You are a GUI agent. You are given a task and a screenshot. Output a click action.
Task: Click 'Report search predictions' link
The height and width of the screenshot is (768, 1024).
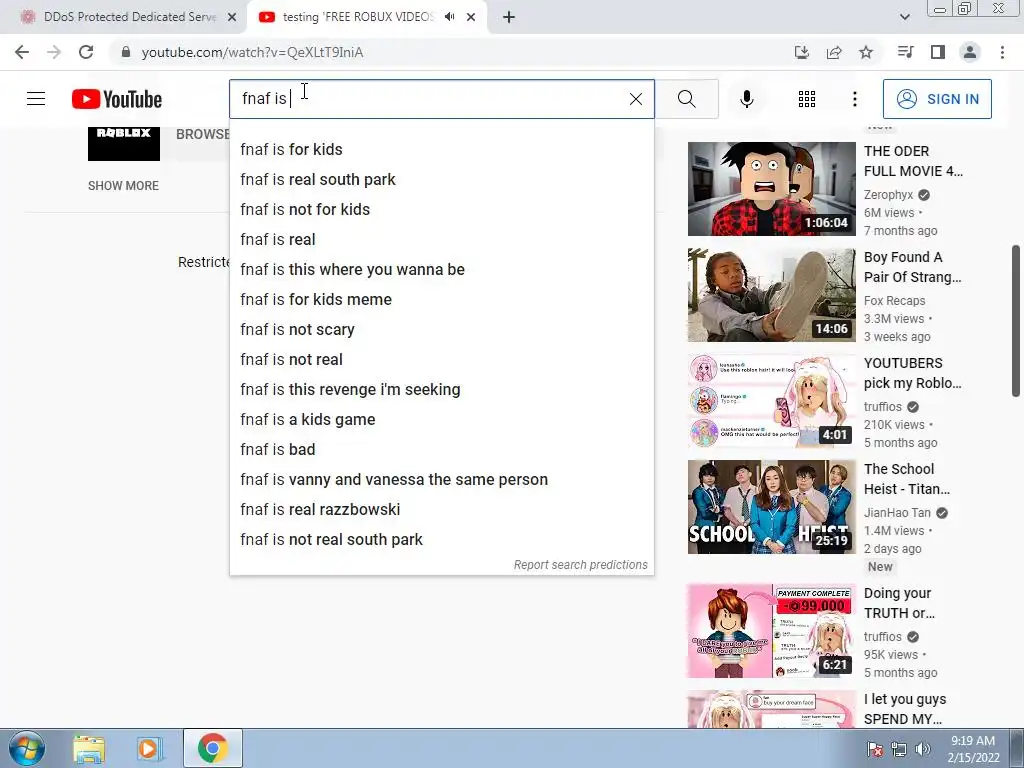click(x=581, y=565)
